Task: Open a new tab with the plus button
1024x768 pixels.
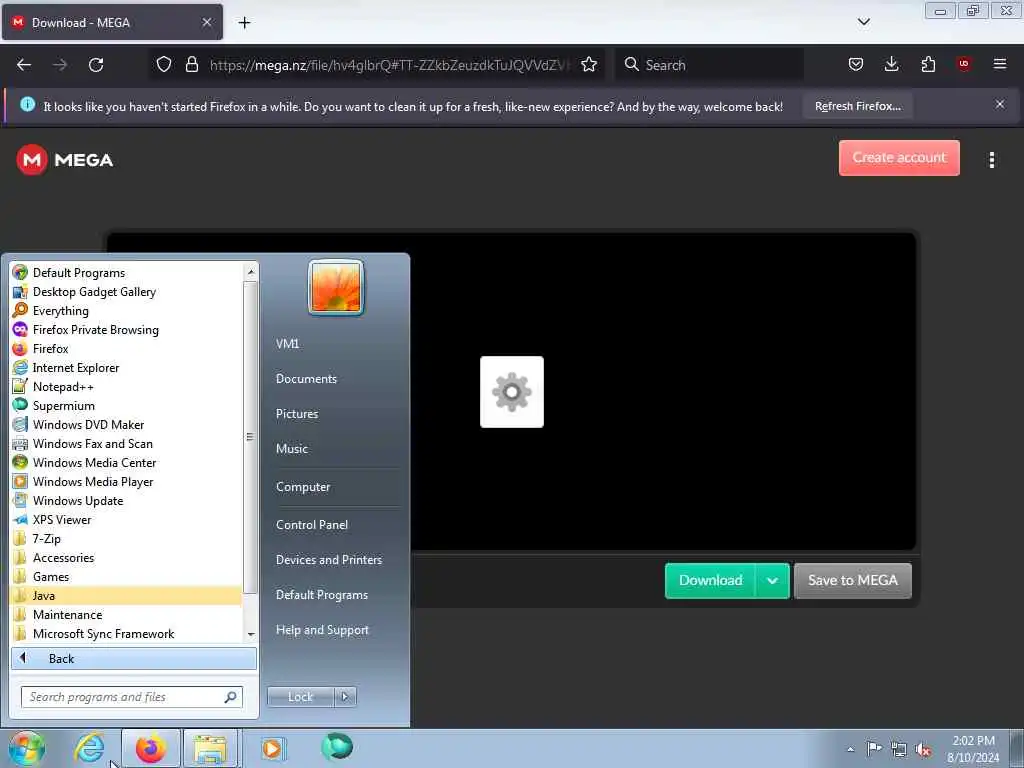Action: coord(244,23)
